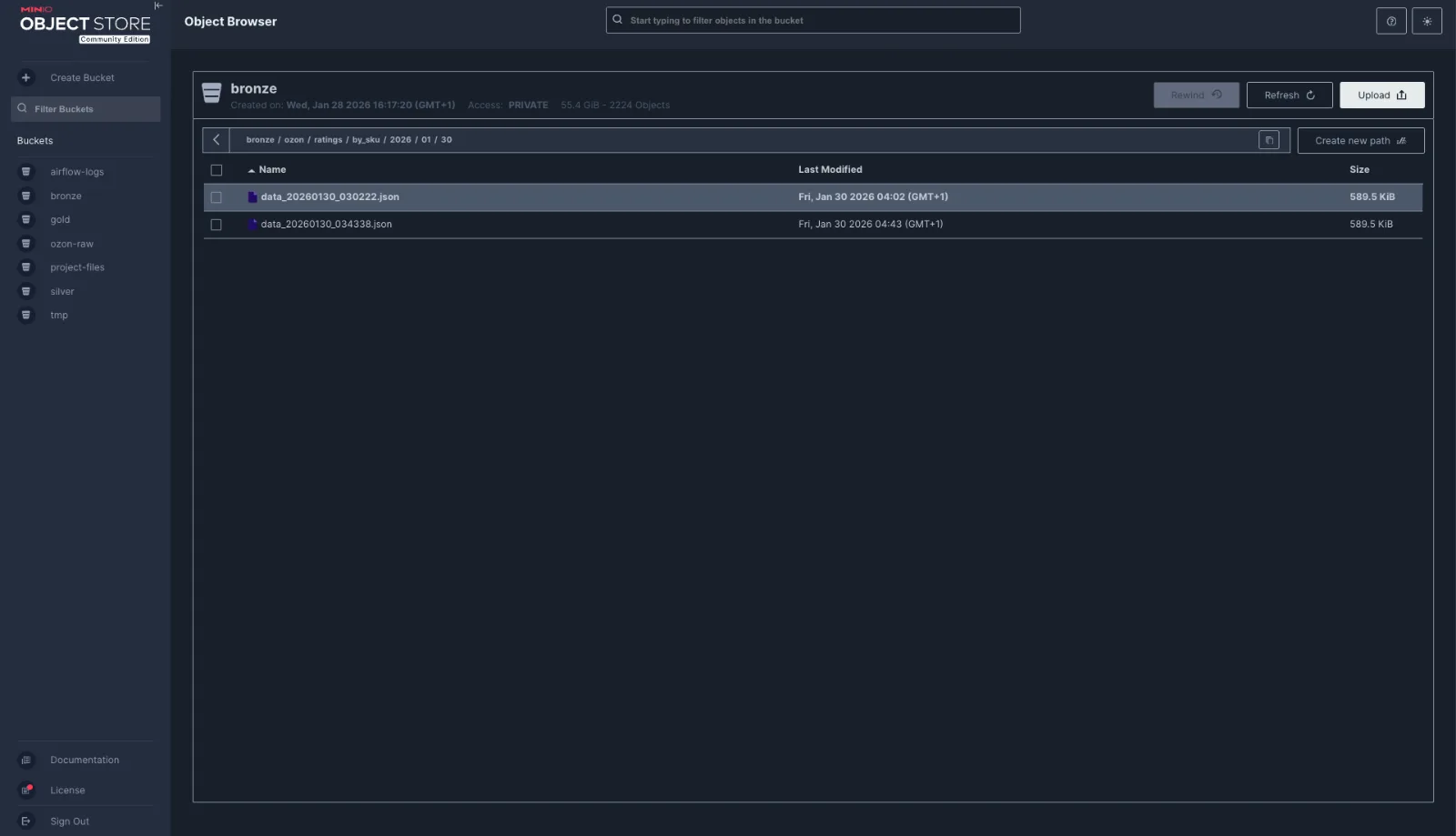Screen dimensions: 1456x836
Task: Click the ozon-raw bucket icon
Action: coord(25,244)
